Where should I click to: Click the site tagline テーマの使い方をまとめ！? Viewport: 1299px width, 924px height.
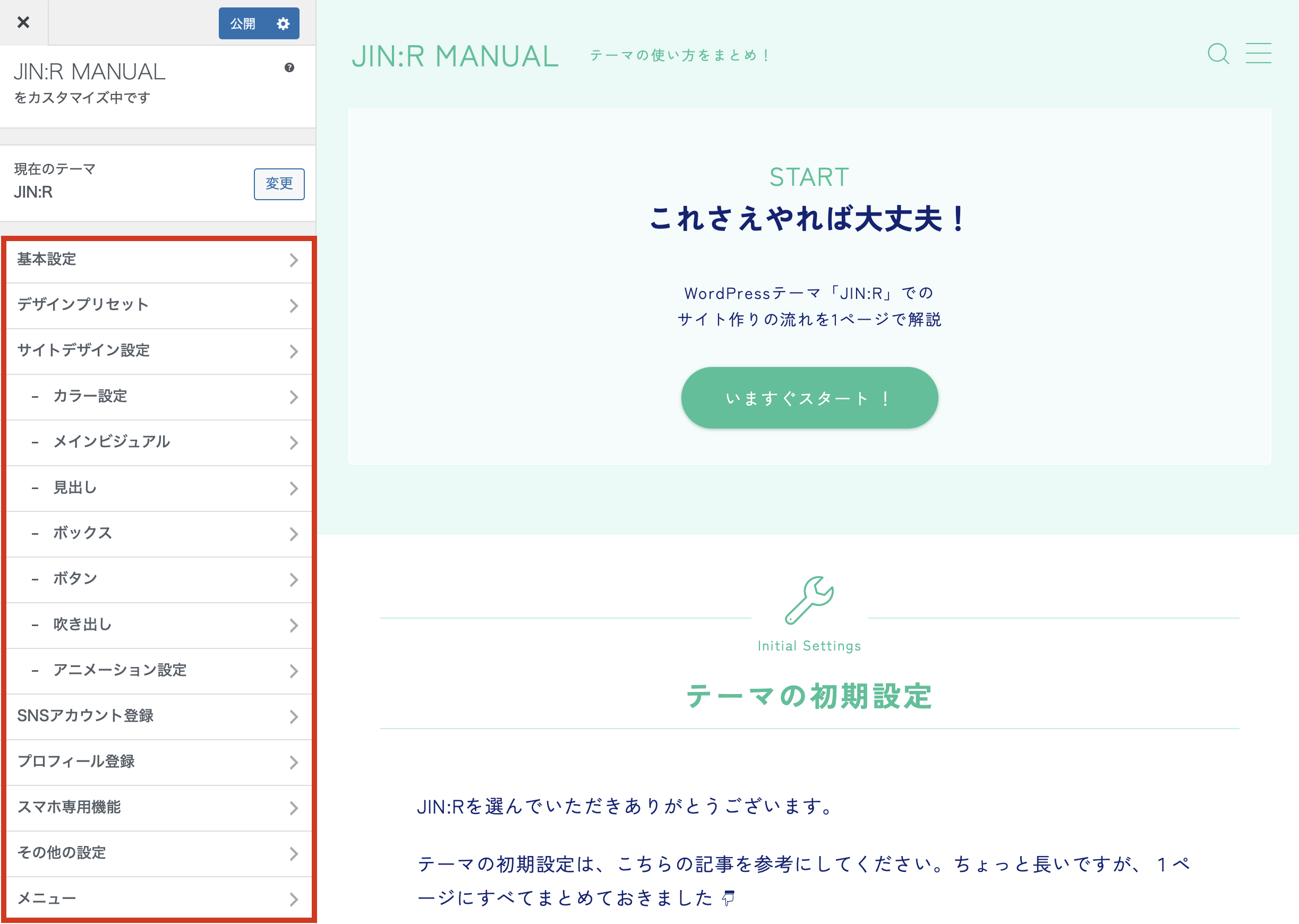[680, 55]
